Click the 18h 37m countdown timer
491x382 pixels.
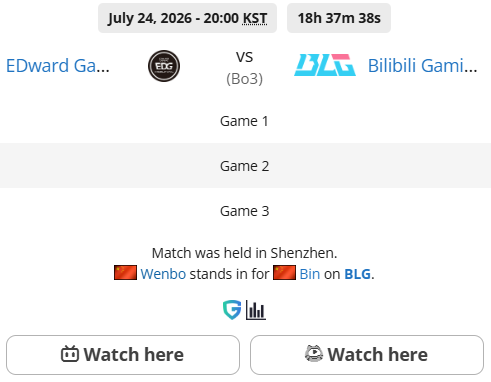coord(339,18)
